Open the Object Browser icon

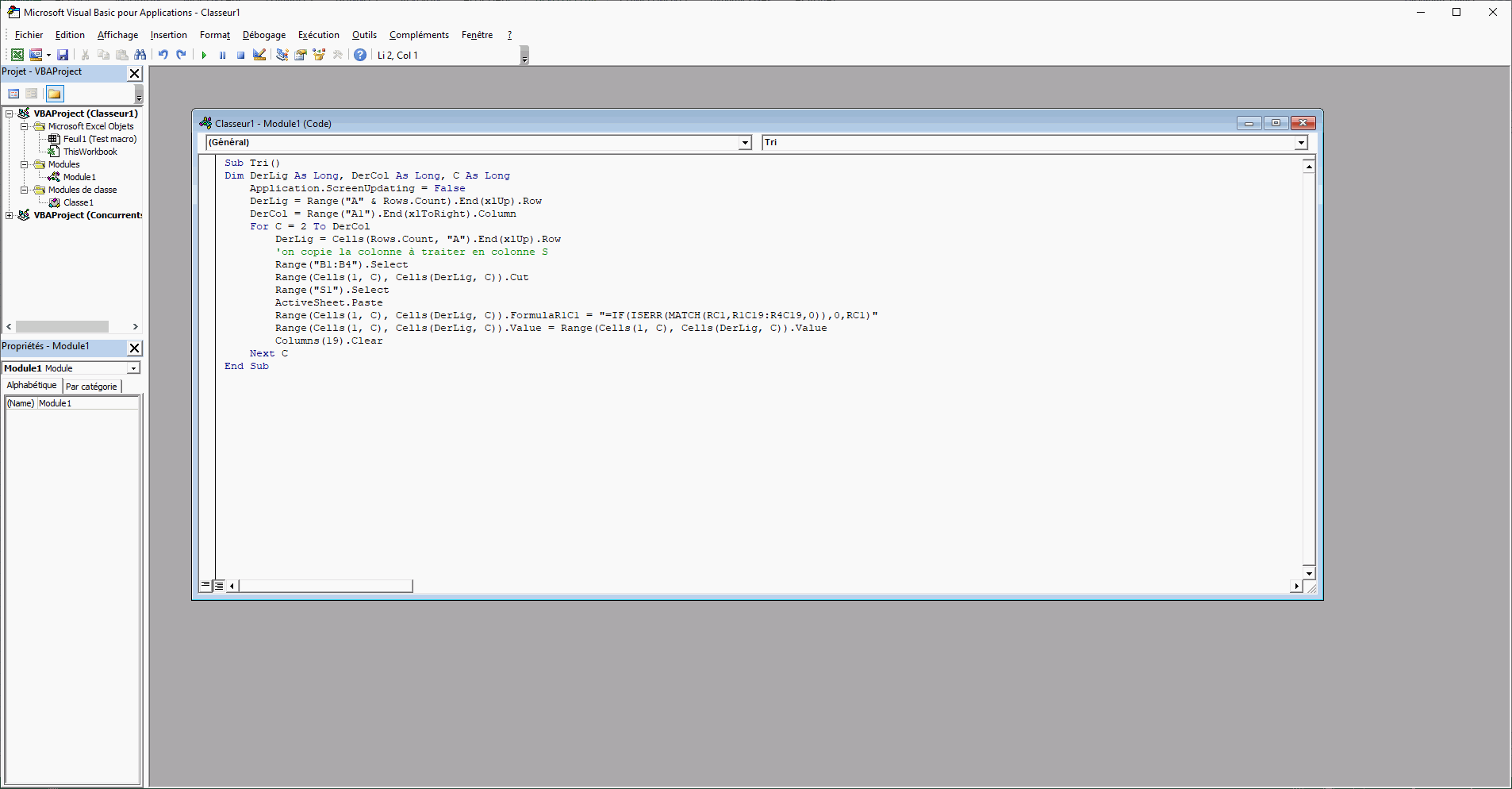[319, 55]
